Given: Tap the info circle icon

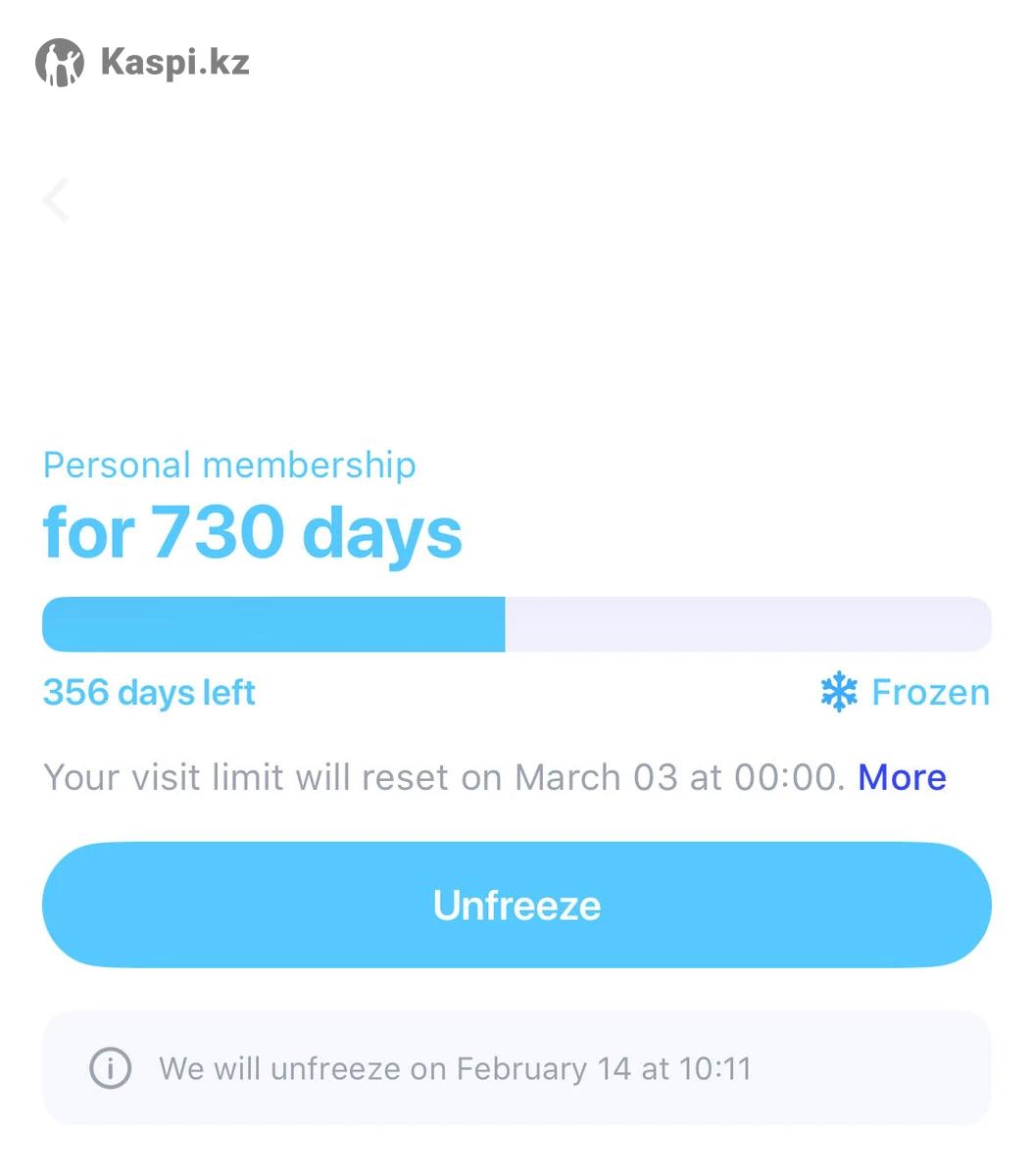Looking at the screenshot, I should pyautogui.click(x=110, y=1067).
